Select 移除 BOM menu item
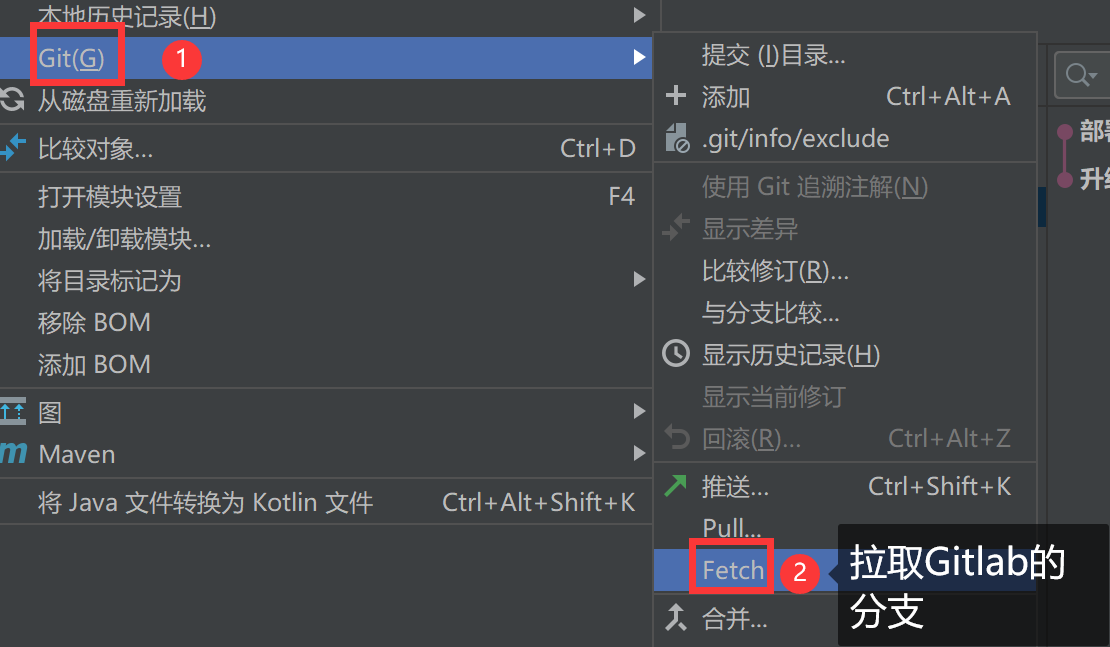The image size is (1110, 647). (x=326, y=322)
